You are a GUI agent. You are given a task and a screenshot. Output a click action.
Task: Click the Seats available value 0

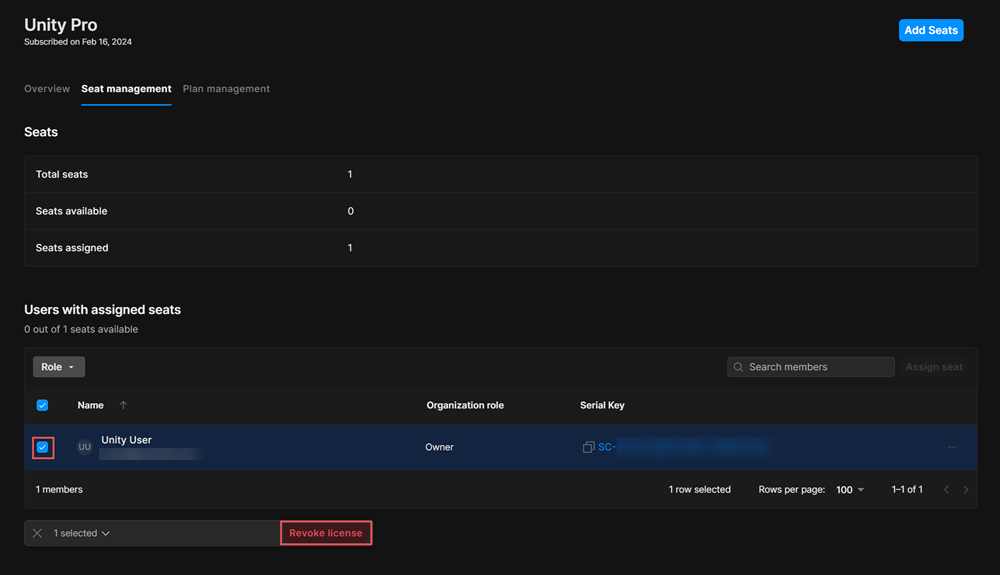350,211
